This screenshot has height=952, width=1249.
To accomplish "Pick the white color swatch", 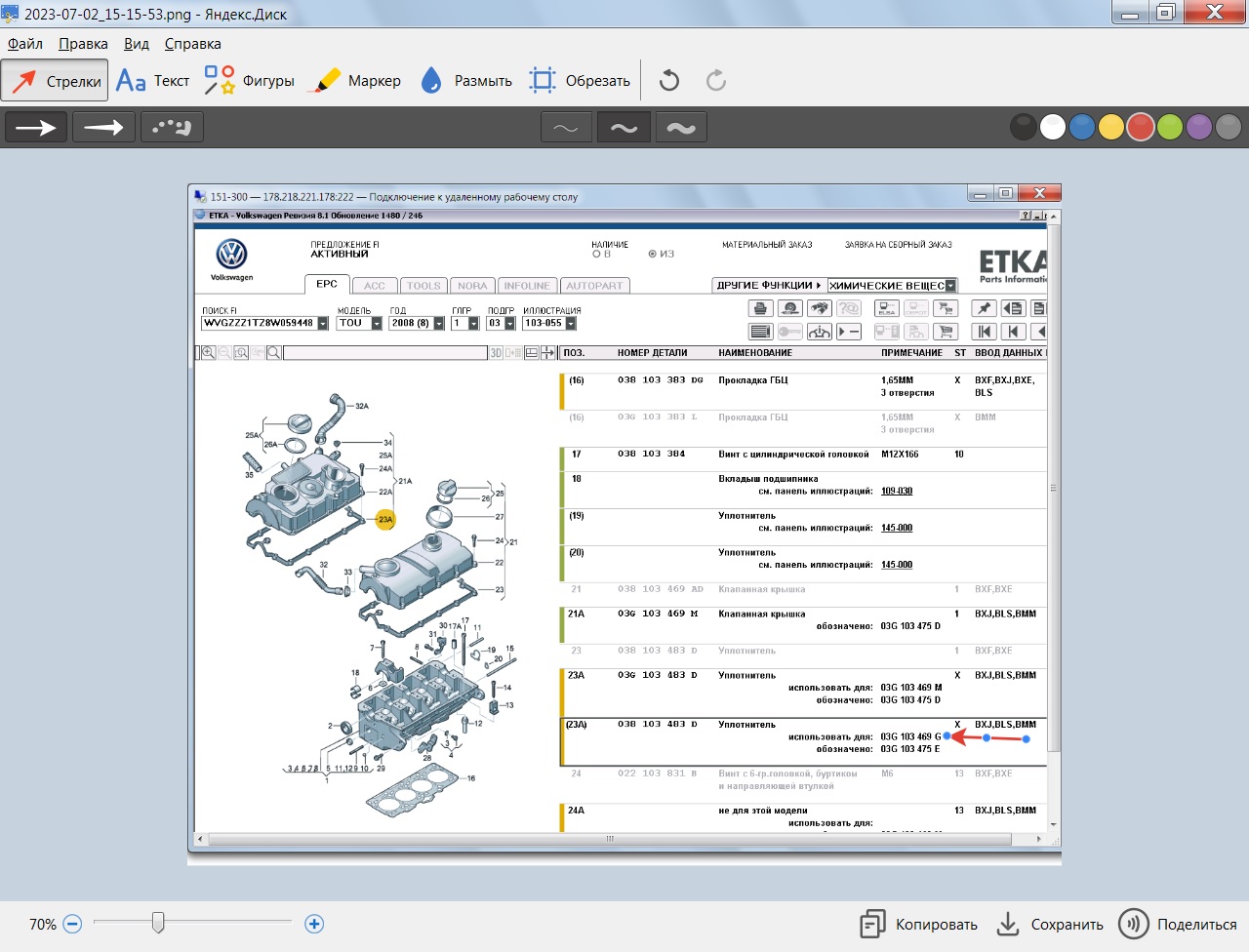I will tap(1053, 127).
